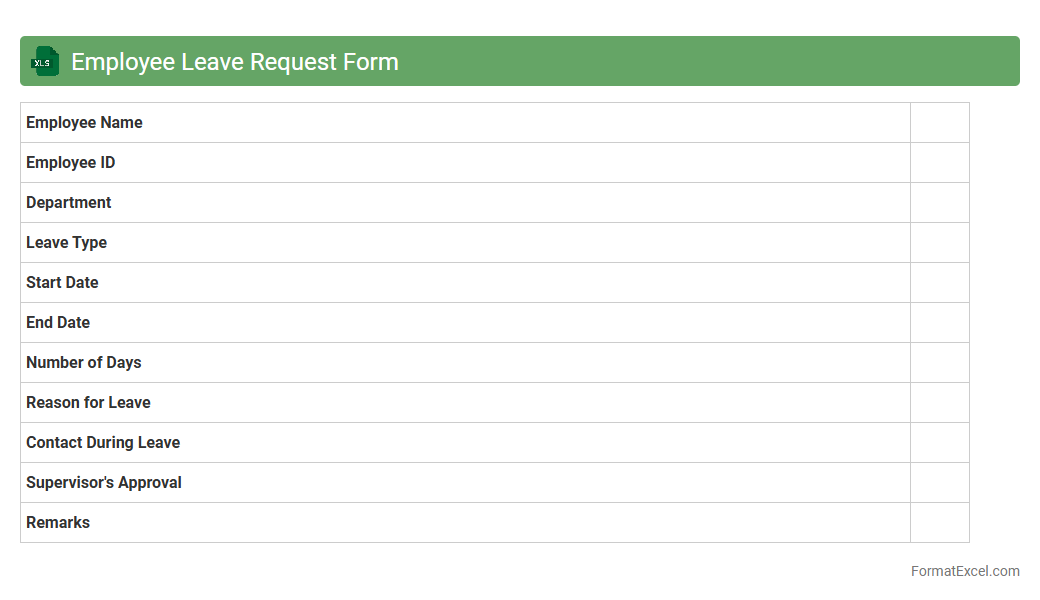Click the blank field next to Employee ID
Image resolution: width=1040 pixels, height=600 pixels.
coord(939,163)
